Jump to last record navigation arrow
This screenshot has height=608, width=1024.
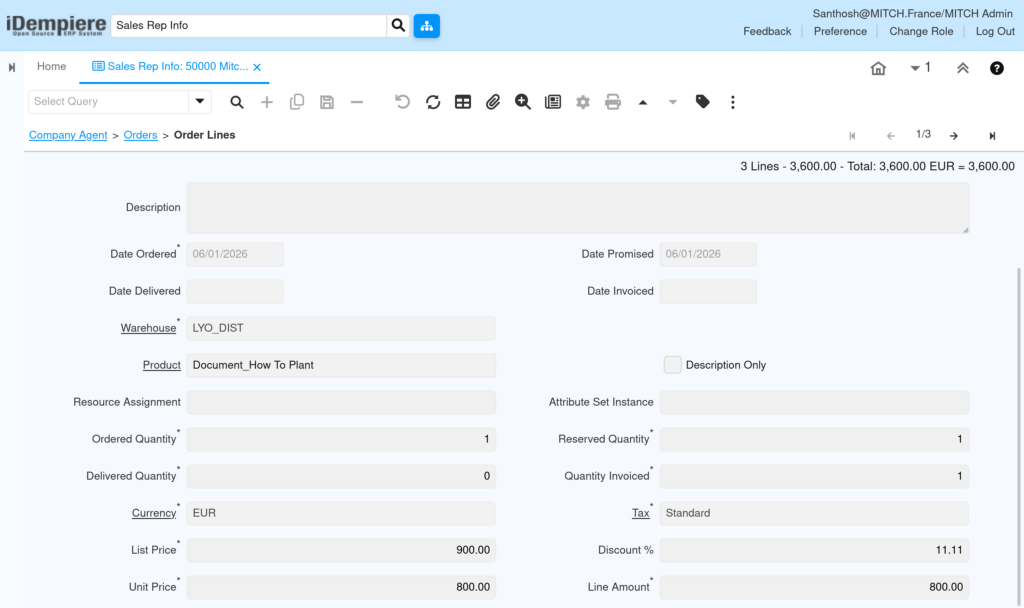tap(992, 136)
